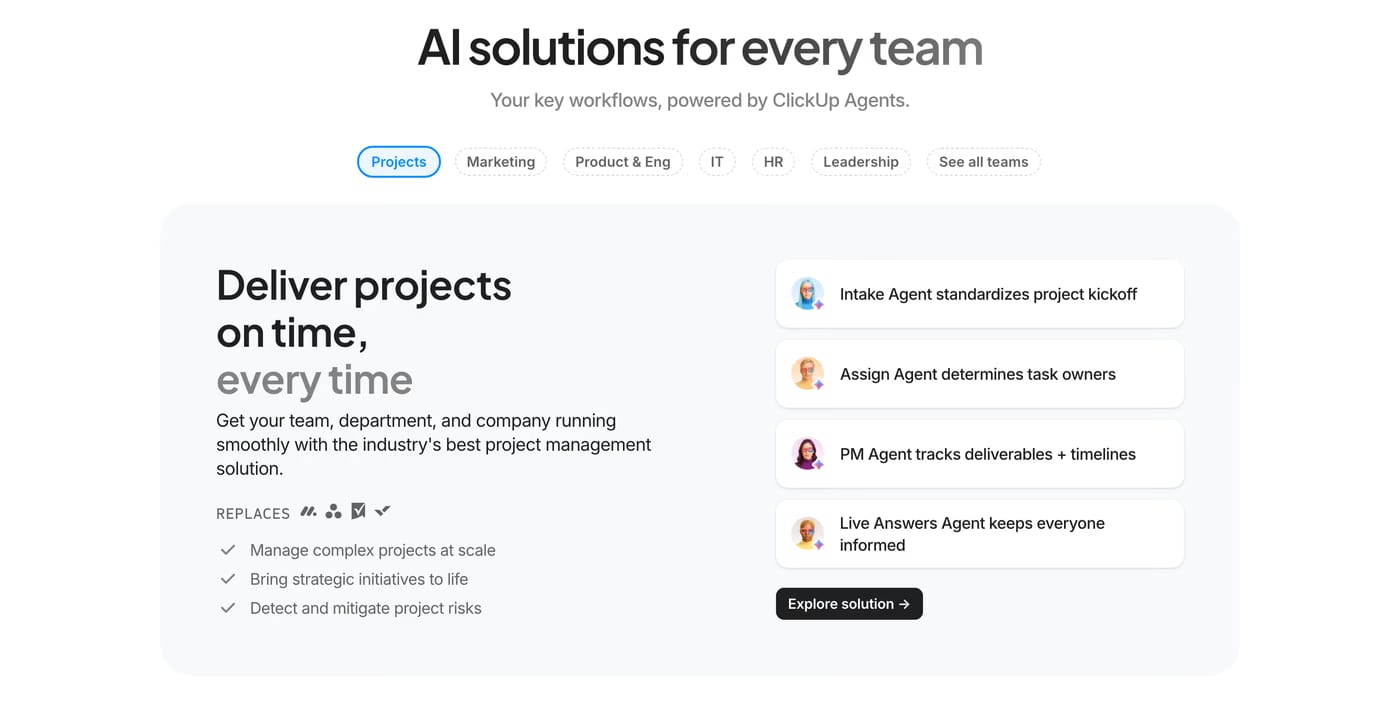Screen dimensions: 1400x704
Task: Switch to the Marketing tab
Action: pos(501,162)
